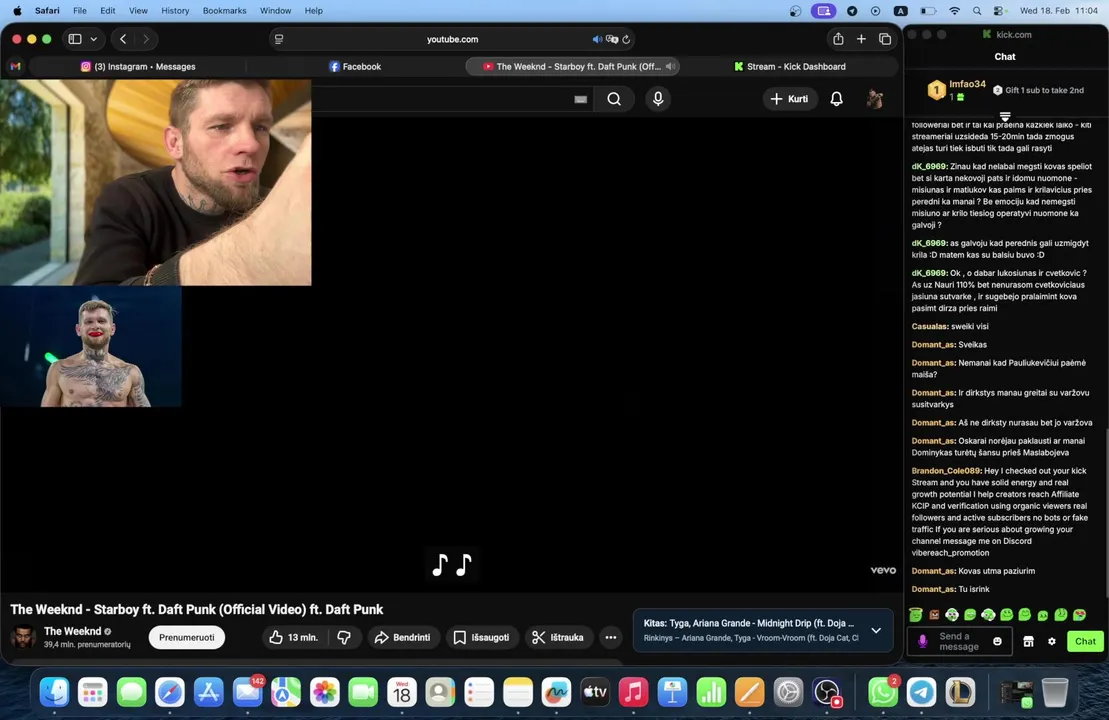The width and height of the screenshot is (1109, 720).
Task: Start YouTube voice search microphone
Action: point(658,99)
